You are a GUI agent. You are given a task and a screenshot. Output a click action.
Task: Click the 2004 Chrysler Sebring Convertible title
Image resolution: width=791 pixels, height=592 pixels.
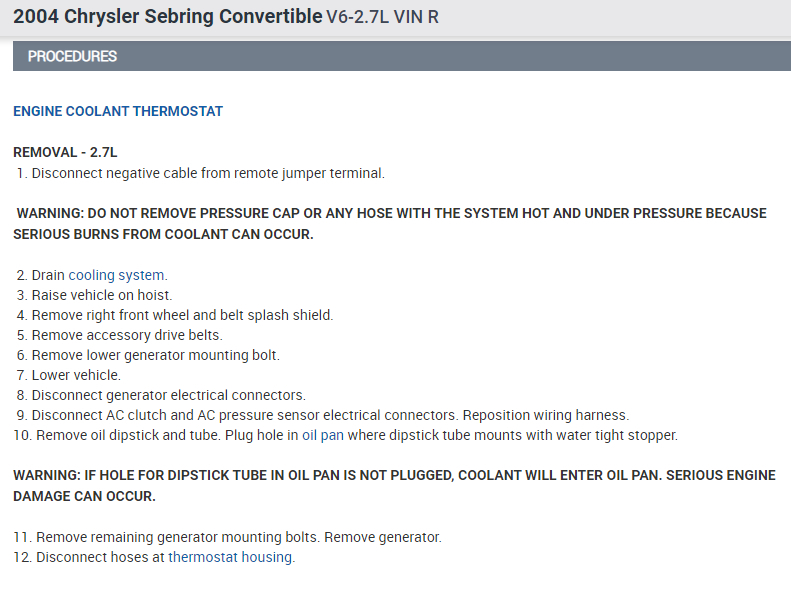tap(167, 18)
